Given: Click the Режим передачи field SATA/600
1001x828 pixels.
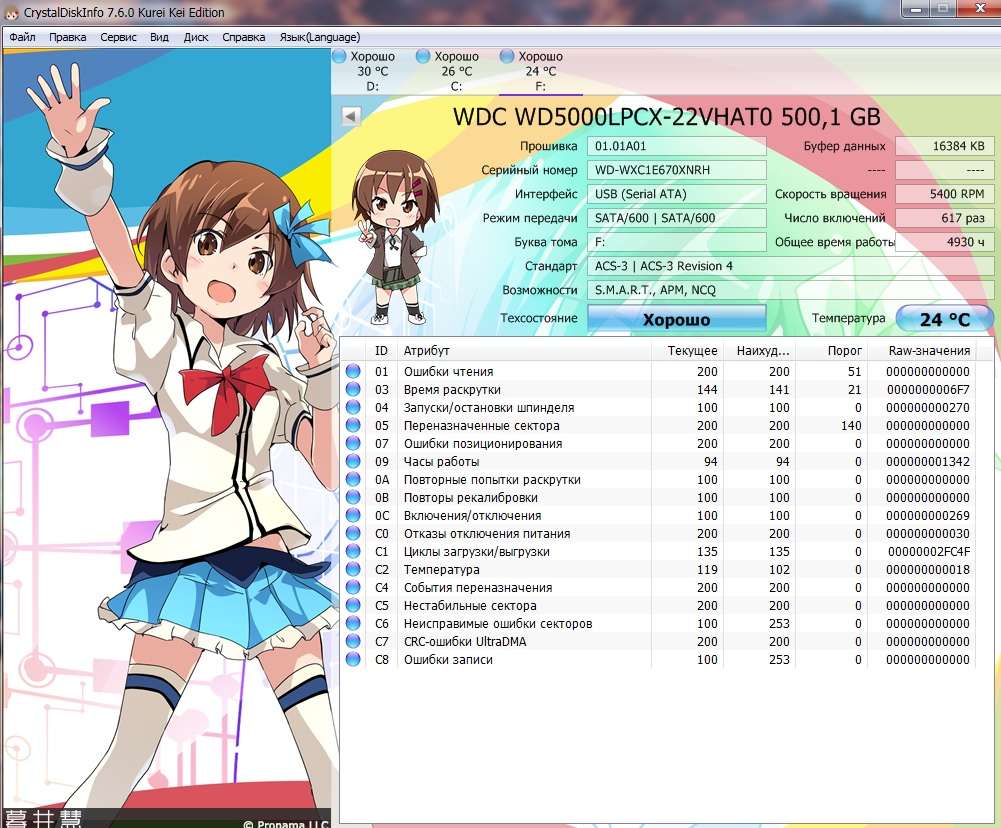Looking at the screenshot, I should 676,218.
